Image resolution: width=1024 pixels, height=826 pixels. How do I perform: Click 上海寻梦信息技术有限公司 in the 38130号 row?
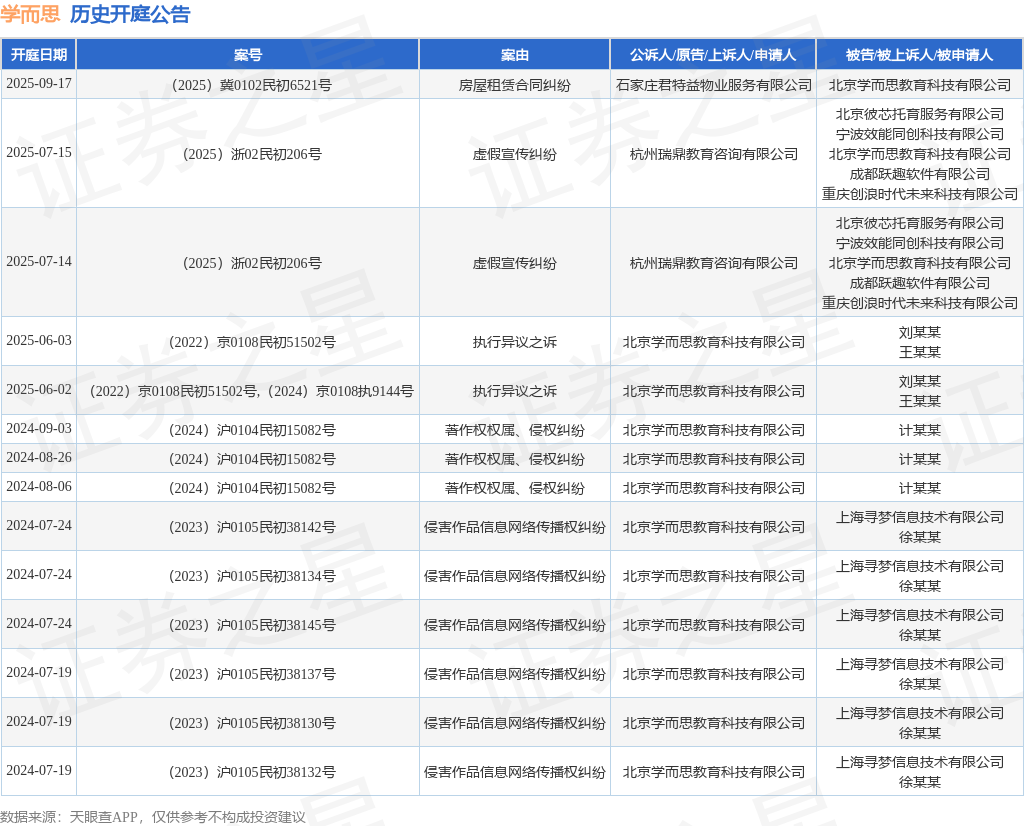920,713
